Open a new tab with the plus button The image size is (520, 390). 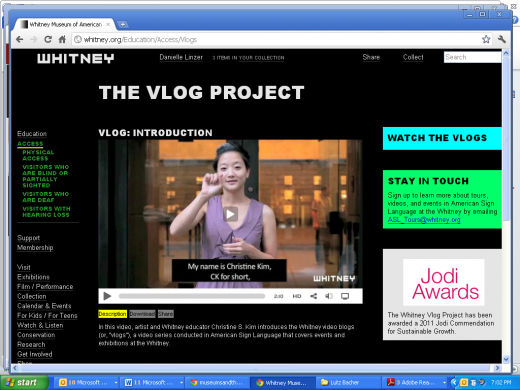(123, 24)
